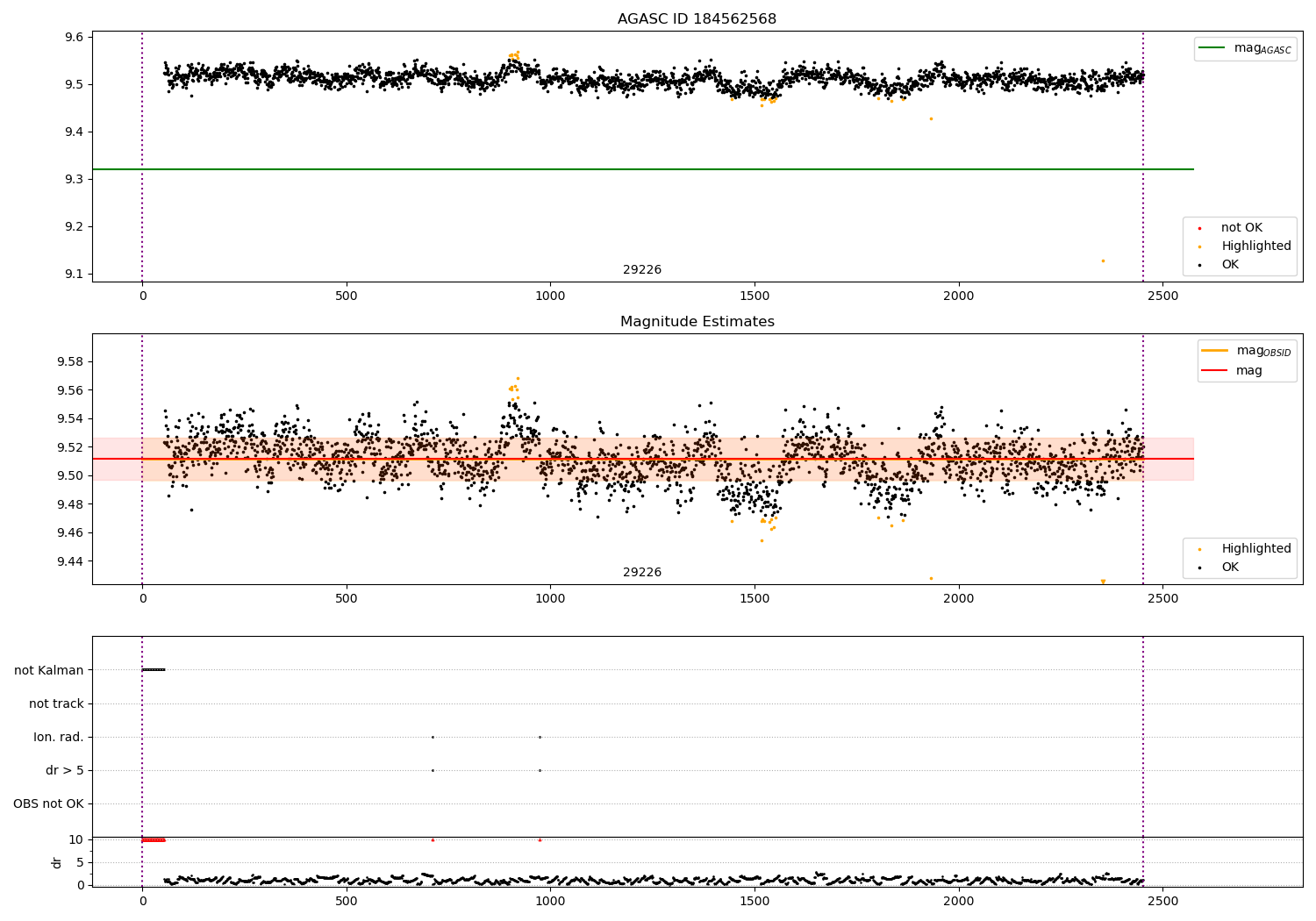
Task: Click the 1000 x-axis tick of the middle plot
Action: tap(550, 598)
